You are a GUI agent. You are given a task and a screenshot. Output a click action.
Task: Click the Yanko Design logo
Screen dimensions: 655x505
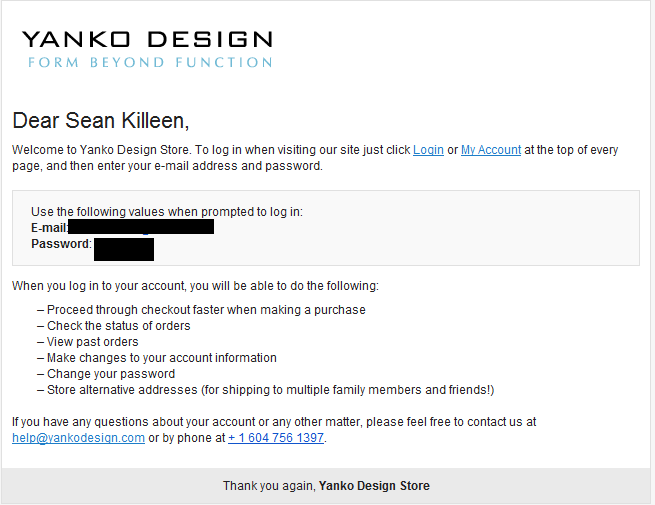pos(147,48)
